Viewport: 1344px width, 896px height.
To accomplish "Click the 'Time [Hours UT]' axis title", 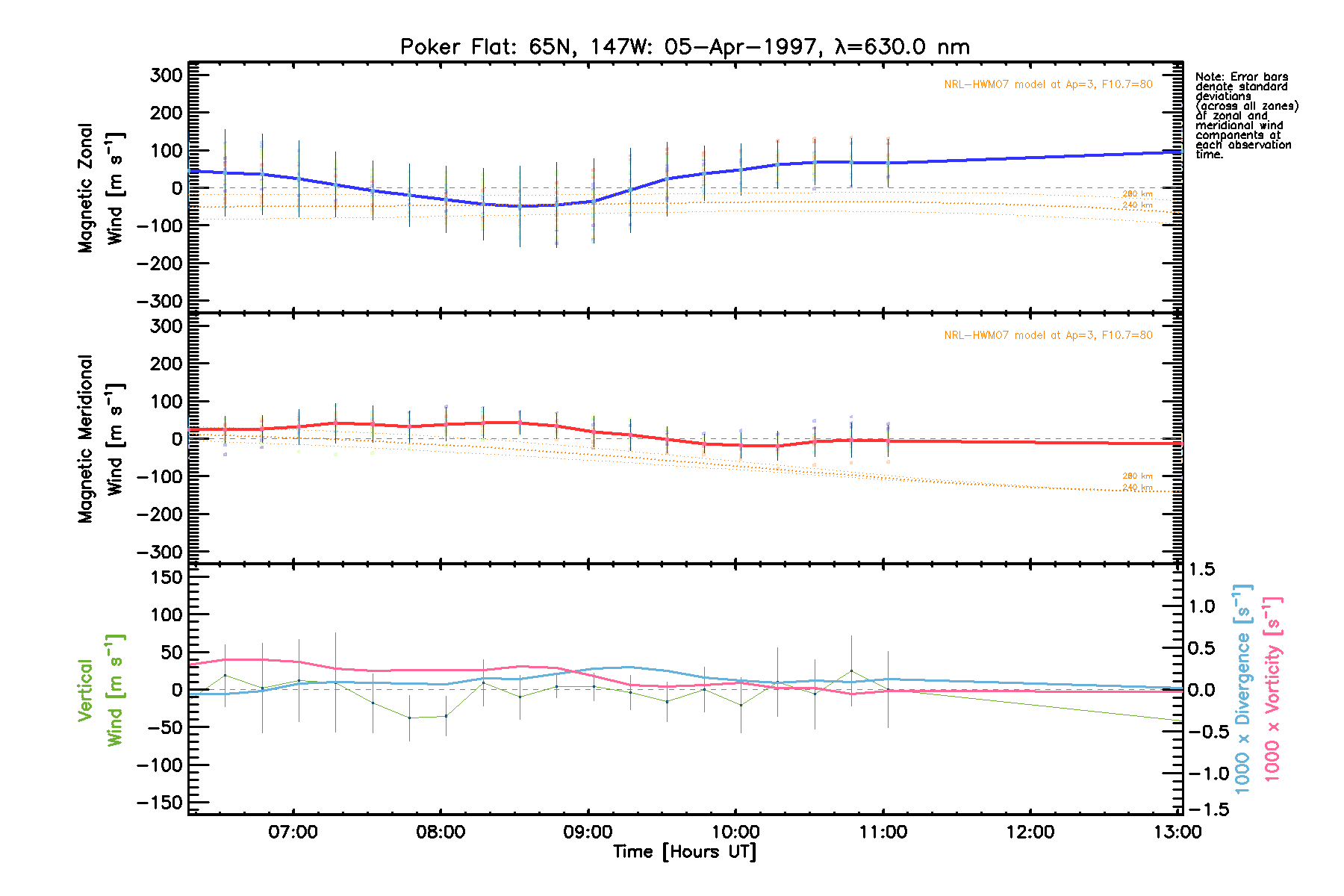I will 684,852.
